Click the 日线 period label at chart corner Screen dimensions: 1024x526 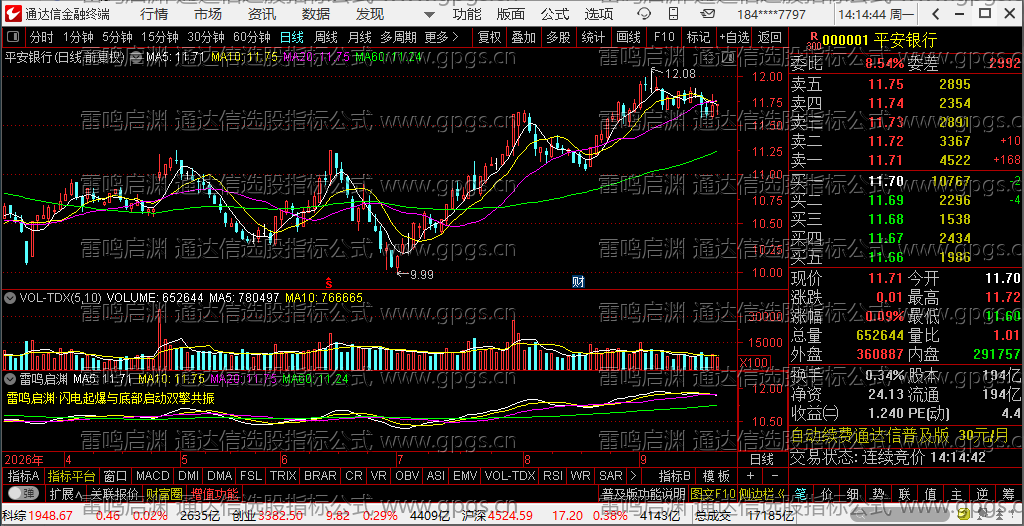761,459
